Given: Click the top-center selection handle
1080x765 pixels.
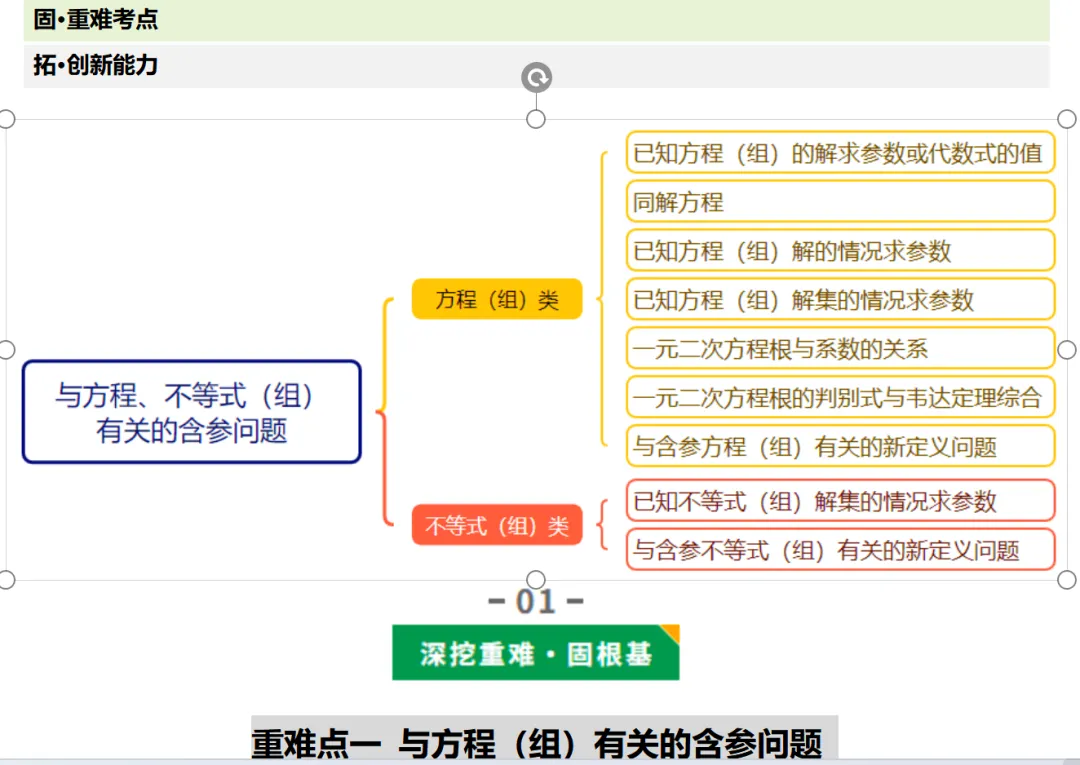Looking at the screenshot, I should click(536, 118).
